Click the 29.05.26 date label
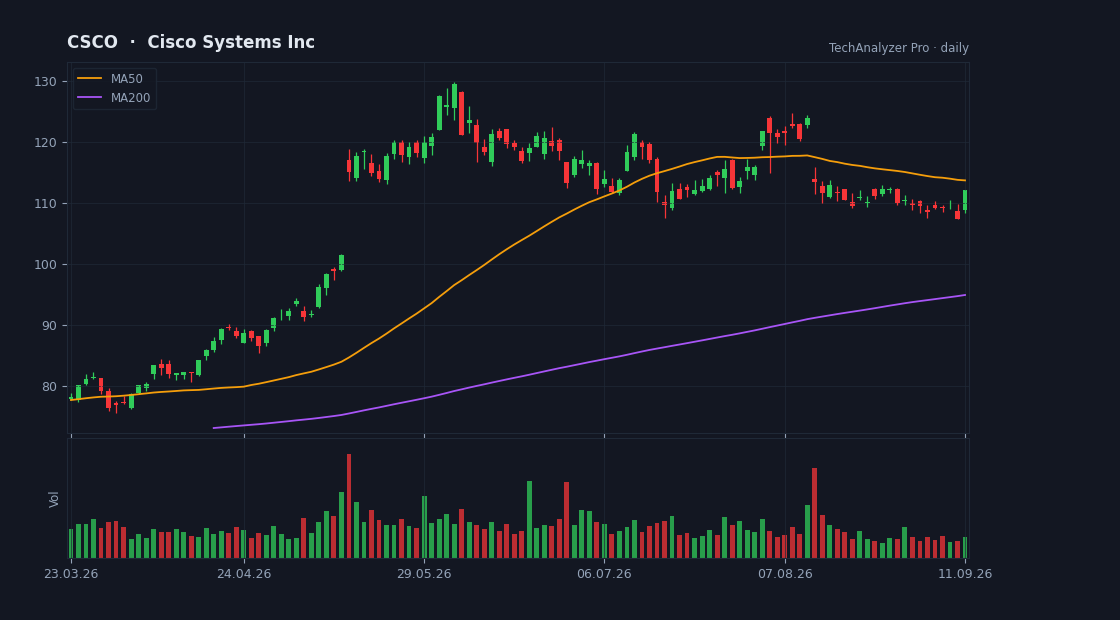Screen dimensions: 1120x620 click(x=424, y=574)
